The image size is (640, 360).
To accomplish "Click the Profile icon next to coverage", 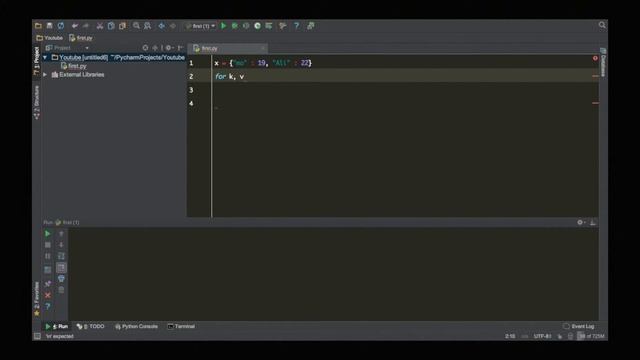I will coord(258,26).
